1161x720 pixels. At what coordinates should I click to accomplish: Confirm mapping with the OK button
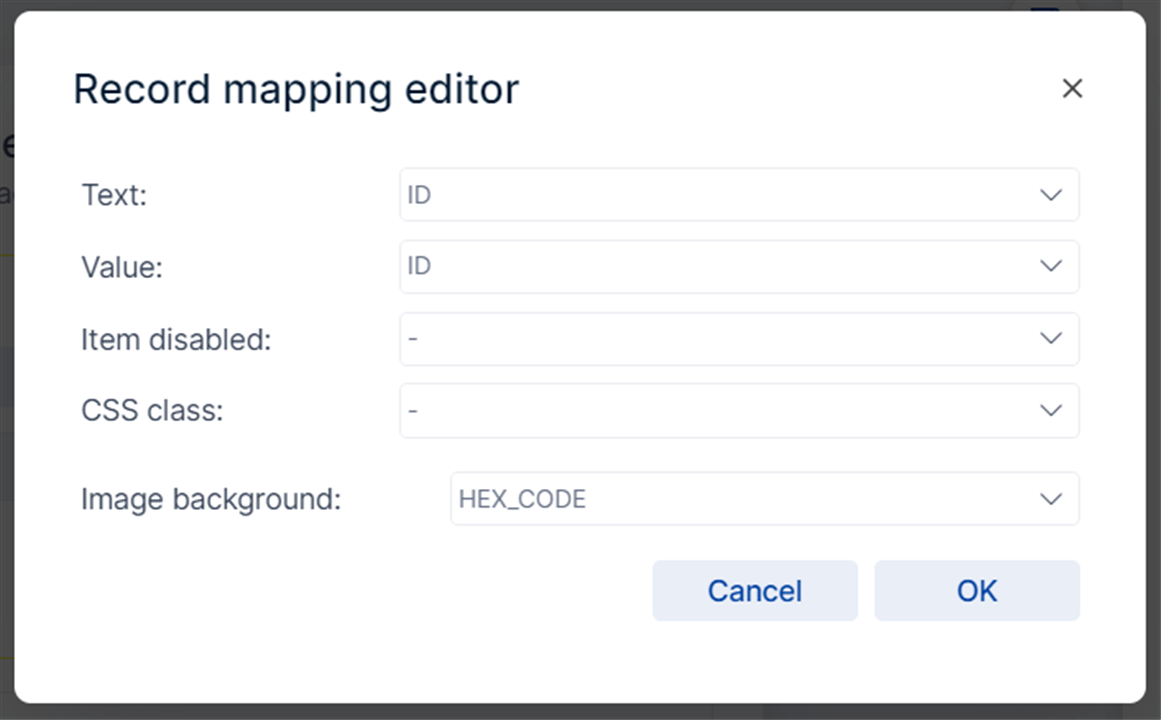977,591
